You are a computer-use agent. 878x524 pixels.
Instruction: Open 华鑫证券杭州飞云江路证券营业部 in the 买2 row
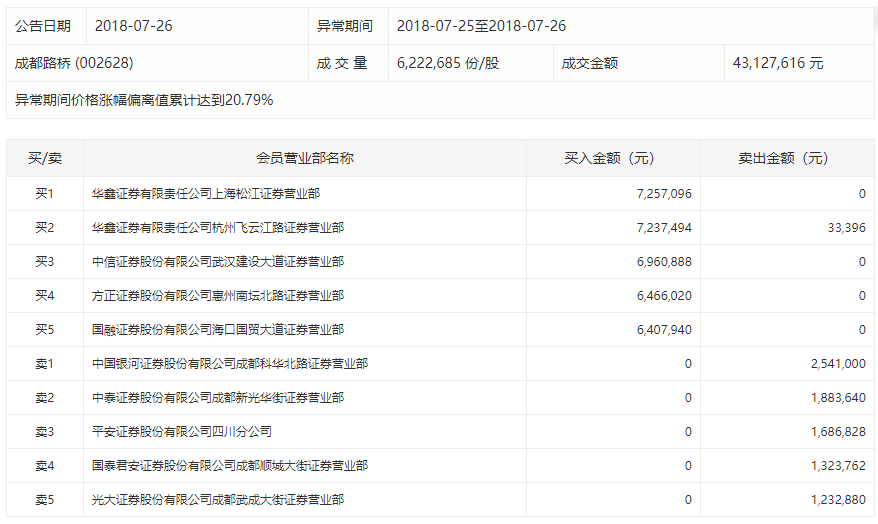pos(218,228)
